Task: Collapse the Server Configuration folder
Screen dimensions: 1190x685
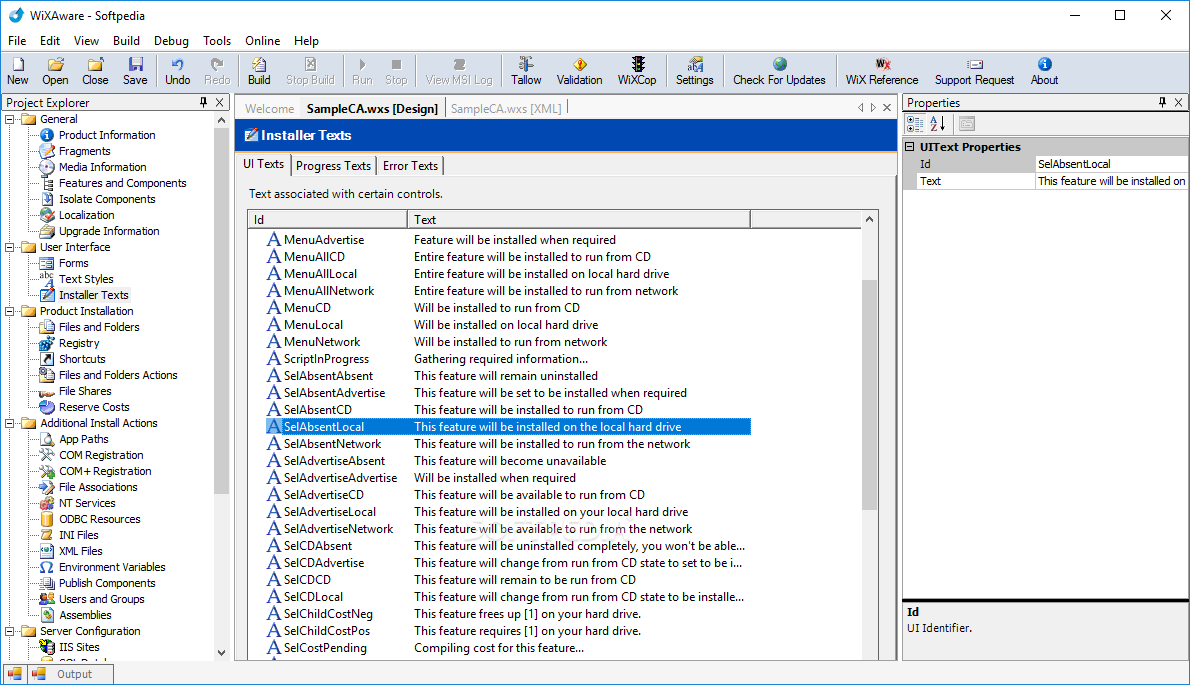Action: [10, 631]
